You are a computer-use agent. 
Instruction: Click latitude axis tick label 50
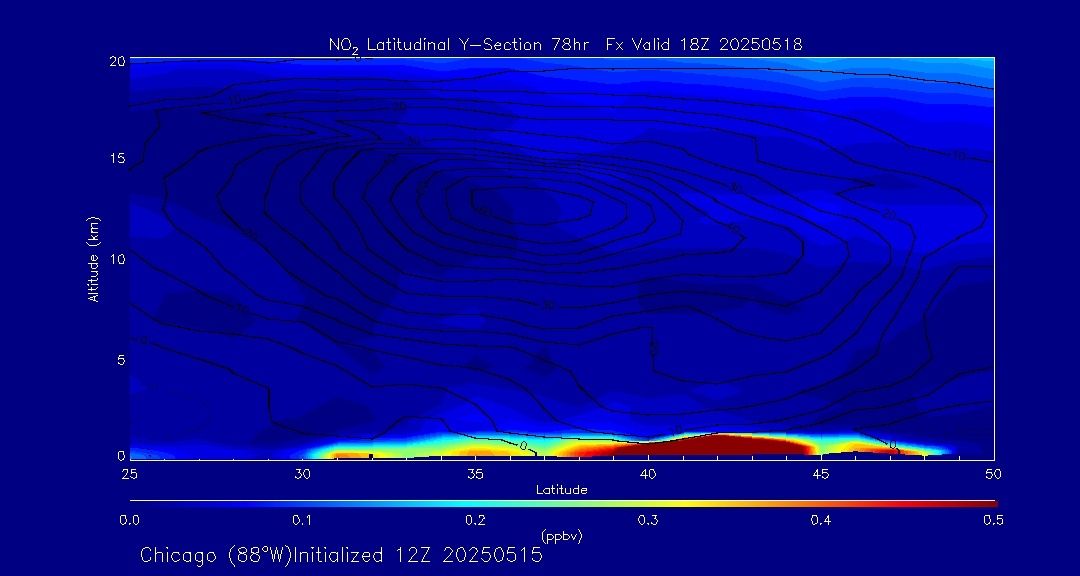993,473
